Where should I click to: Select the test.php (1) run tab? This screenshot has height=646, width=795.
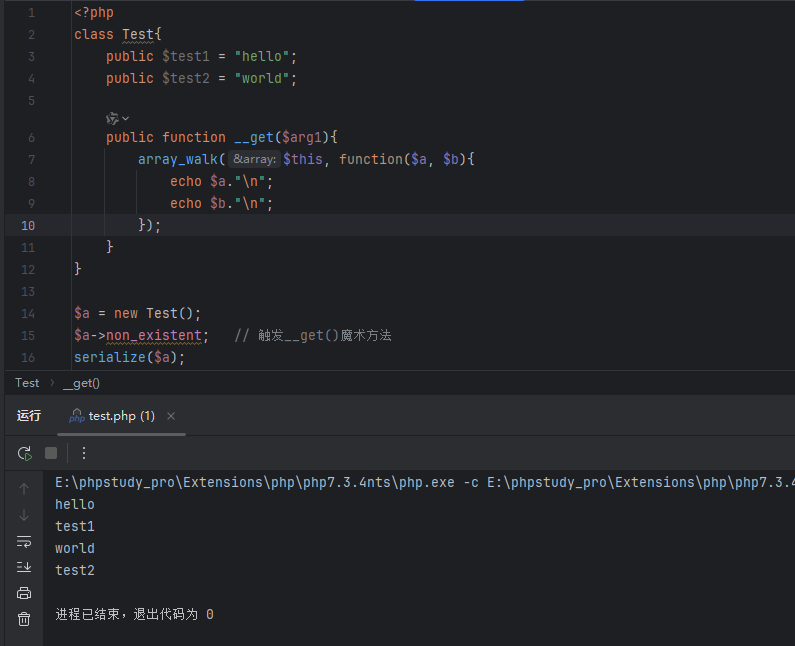click(x=120, y=416)
